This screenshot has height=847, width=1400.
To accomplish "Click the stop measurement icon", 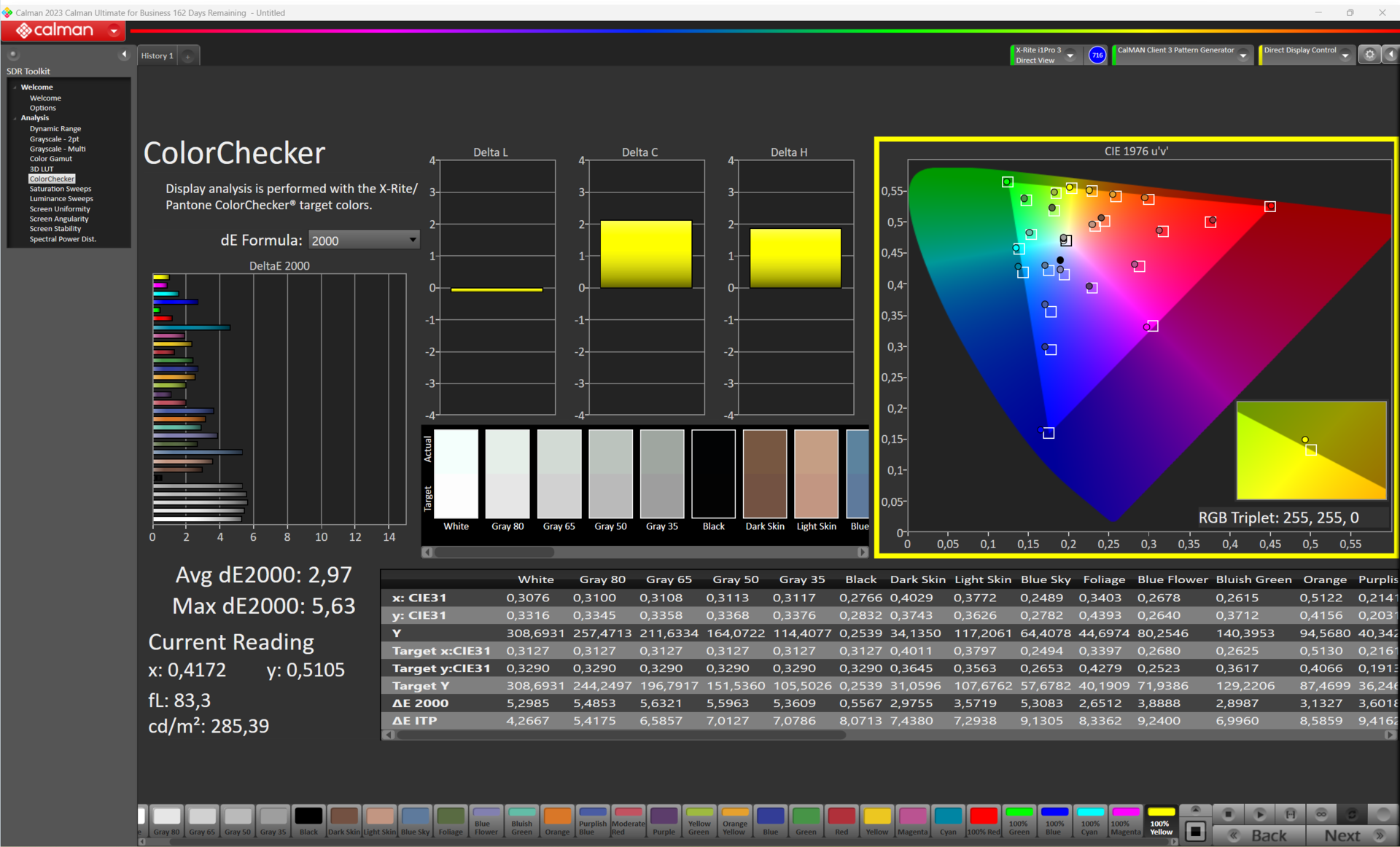I will [1228, 814].
